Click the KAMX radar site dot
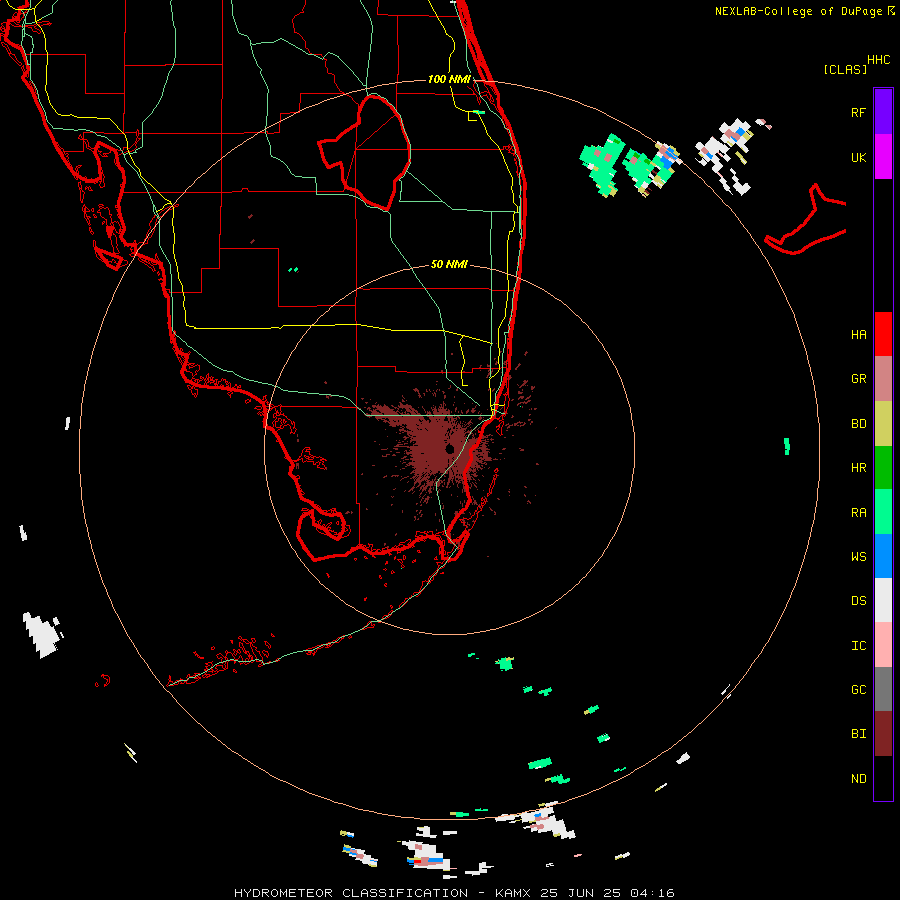Viewport: 900px width, 900px height. (x=450, y=449)
